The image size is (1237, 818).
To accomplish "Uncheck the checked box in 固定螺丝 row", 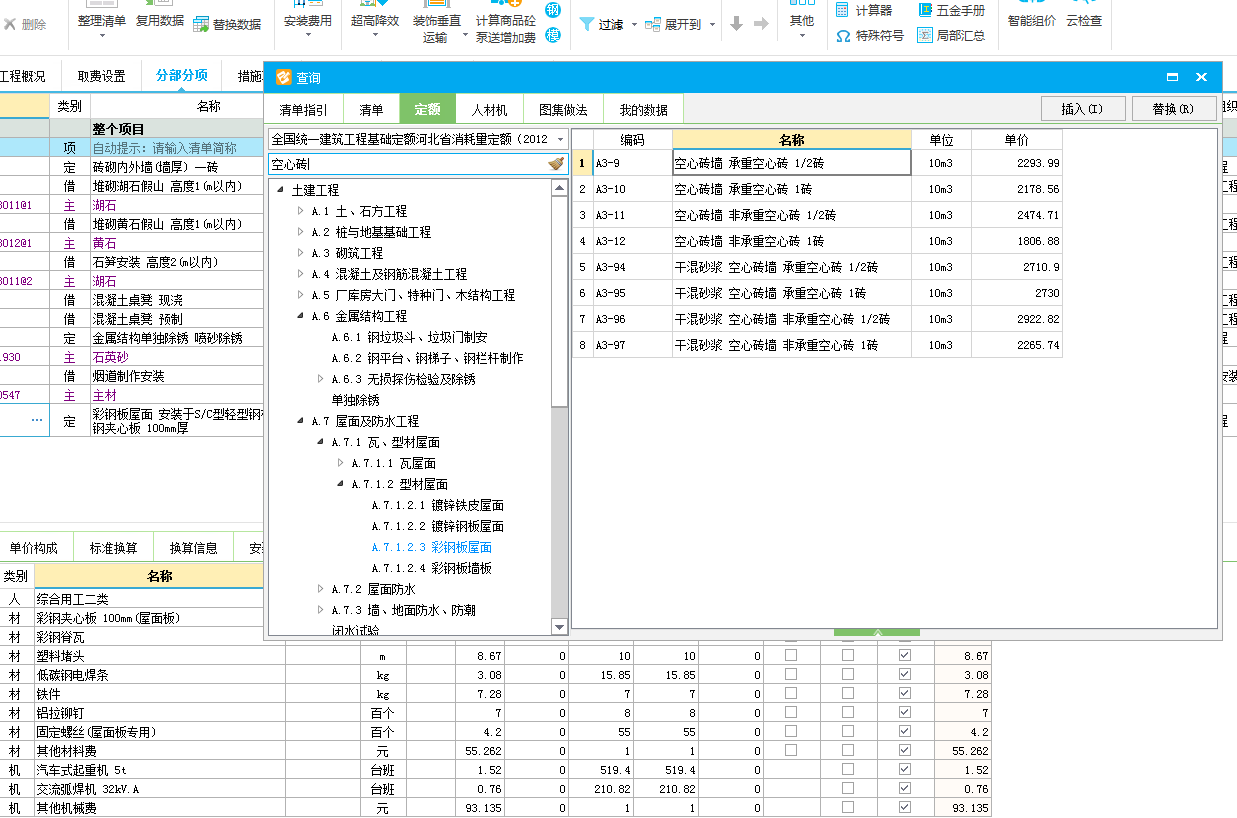I will coord(905,731).
